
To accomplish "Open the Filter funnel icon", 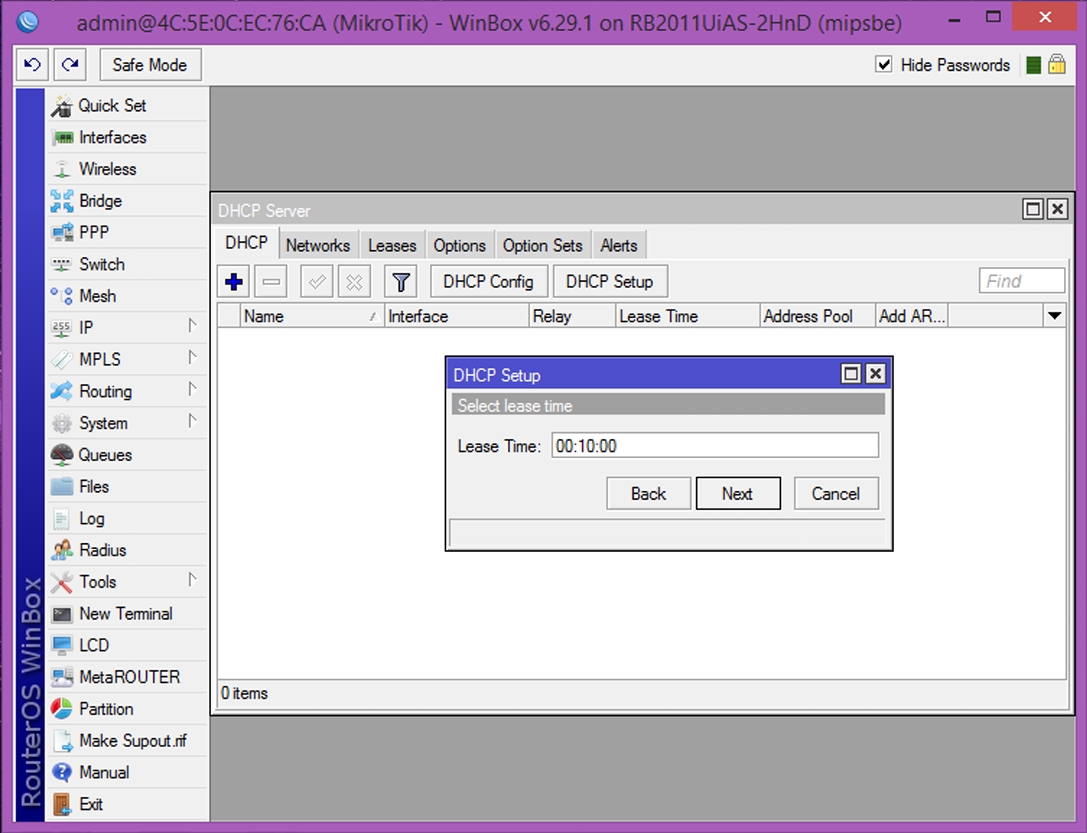I will [401, 282].
